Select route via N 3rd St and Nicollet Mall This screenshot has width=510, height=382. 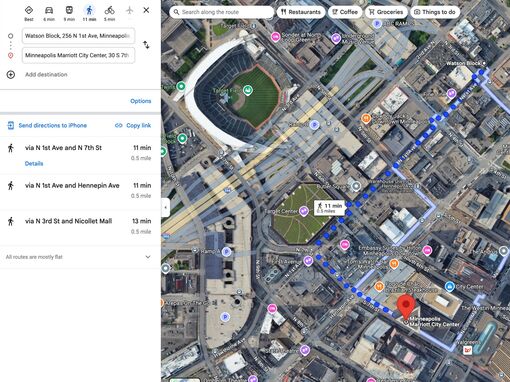[80, 227]
